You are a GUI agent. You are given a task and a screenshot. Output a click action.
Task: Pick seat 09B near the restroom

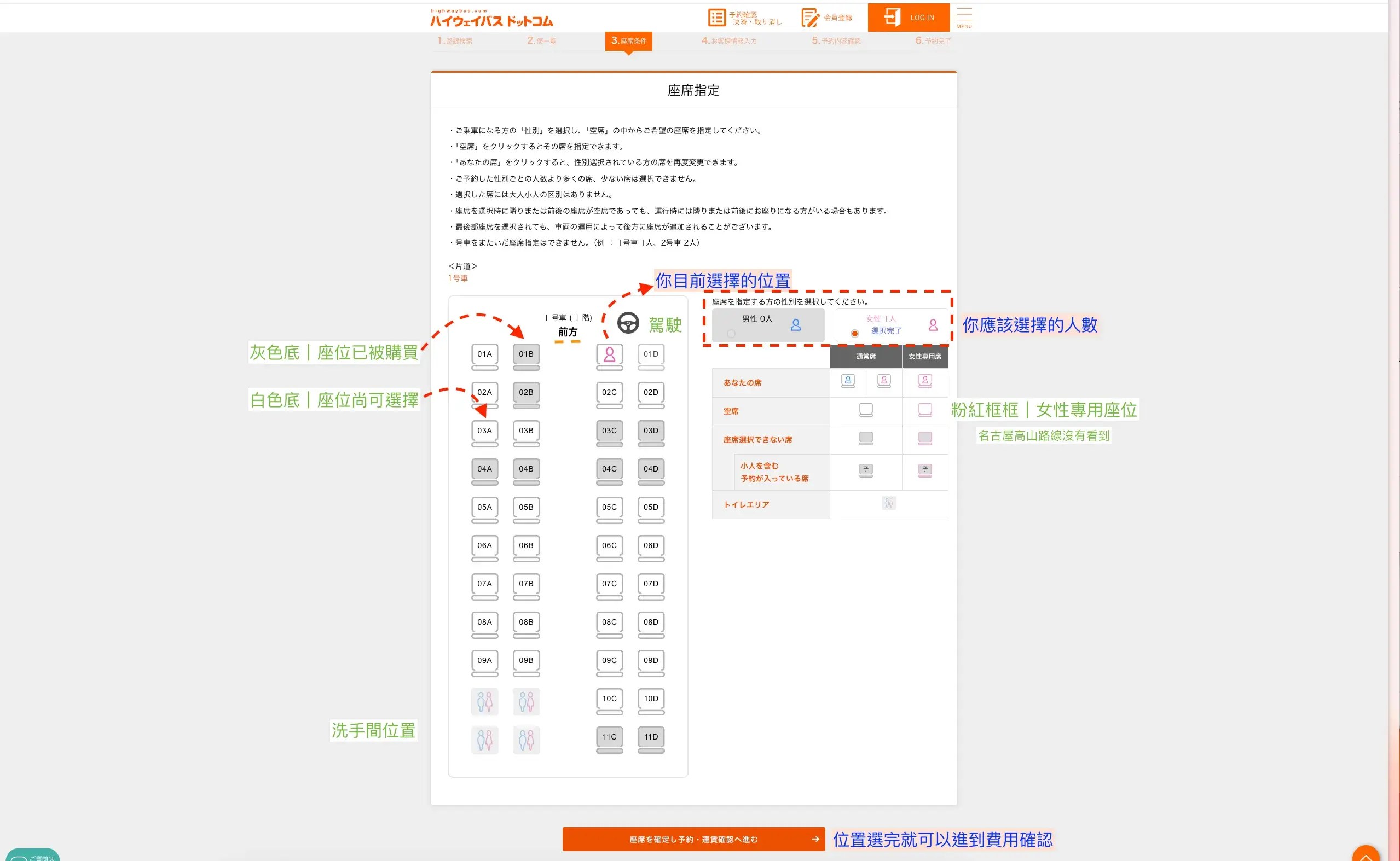(x=526, y=661)
